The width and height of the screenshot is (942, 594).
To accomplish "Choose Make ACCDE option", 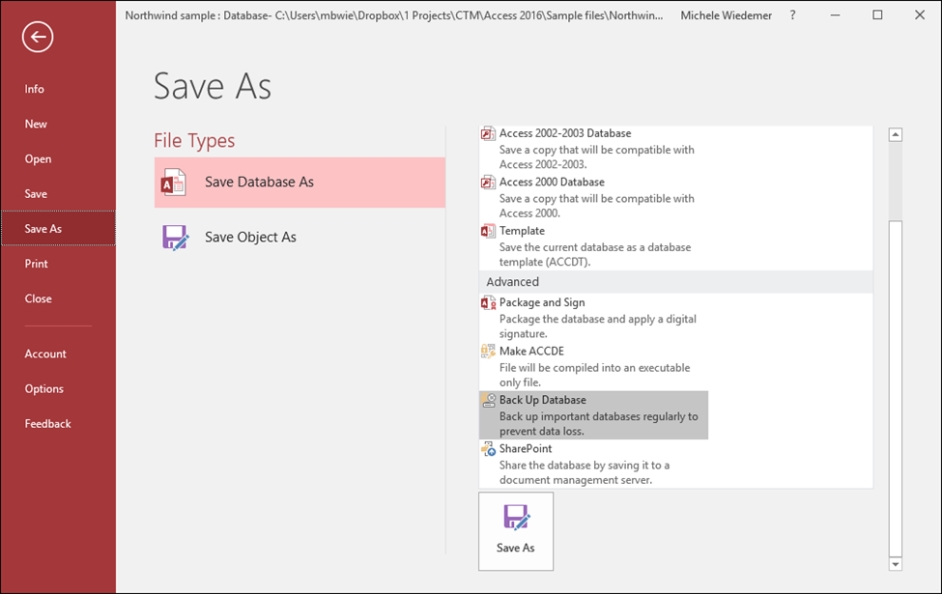I will (594, 366).
